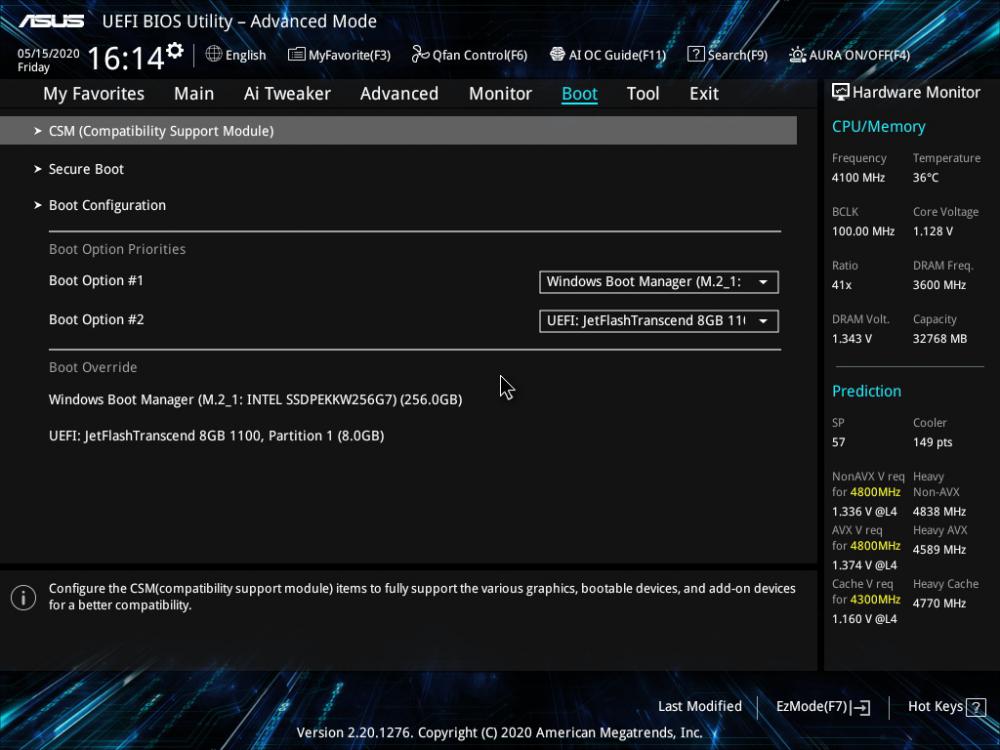This screenshot has height=750, width=1000.
Task: Click the 3600 MHz DRAM frequency value
Action: coord(939,285)
